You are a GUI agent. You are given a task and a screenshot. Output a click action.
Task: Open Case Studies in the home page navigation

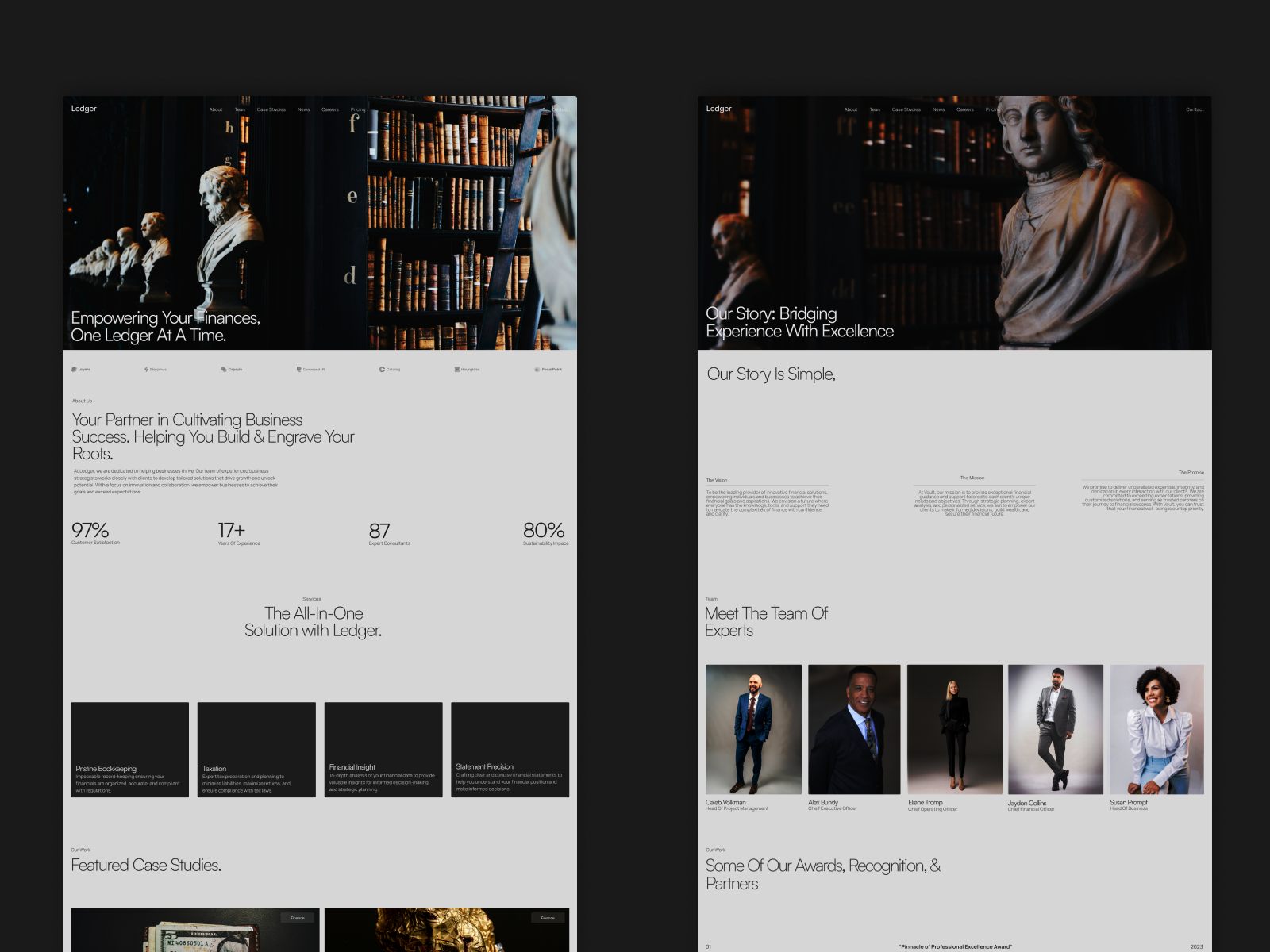271,109
